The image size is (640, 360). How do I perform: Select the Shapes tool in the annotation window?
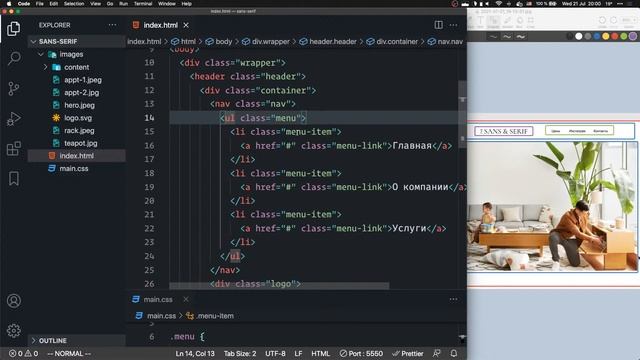click(x=493, y=22)
